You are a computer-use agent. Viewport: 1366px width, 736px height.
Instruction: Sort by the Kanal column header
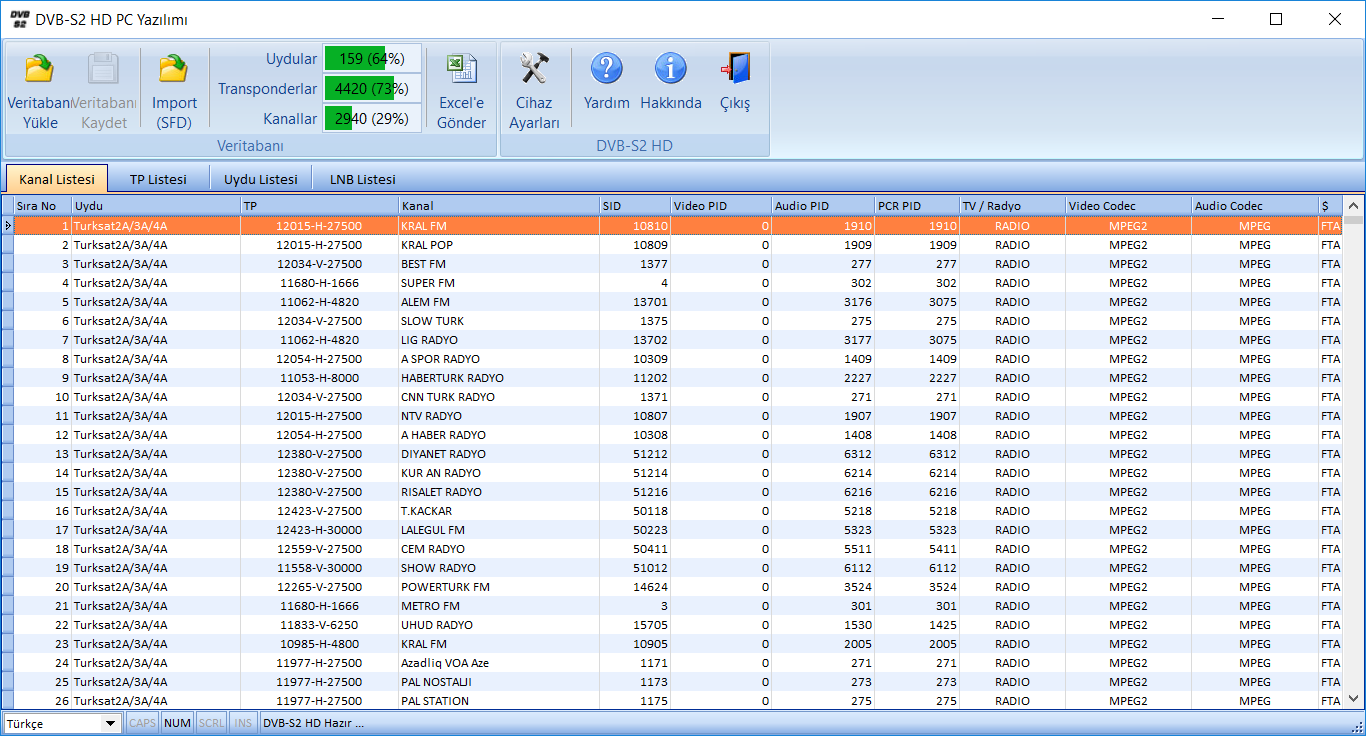498,206
